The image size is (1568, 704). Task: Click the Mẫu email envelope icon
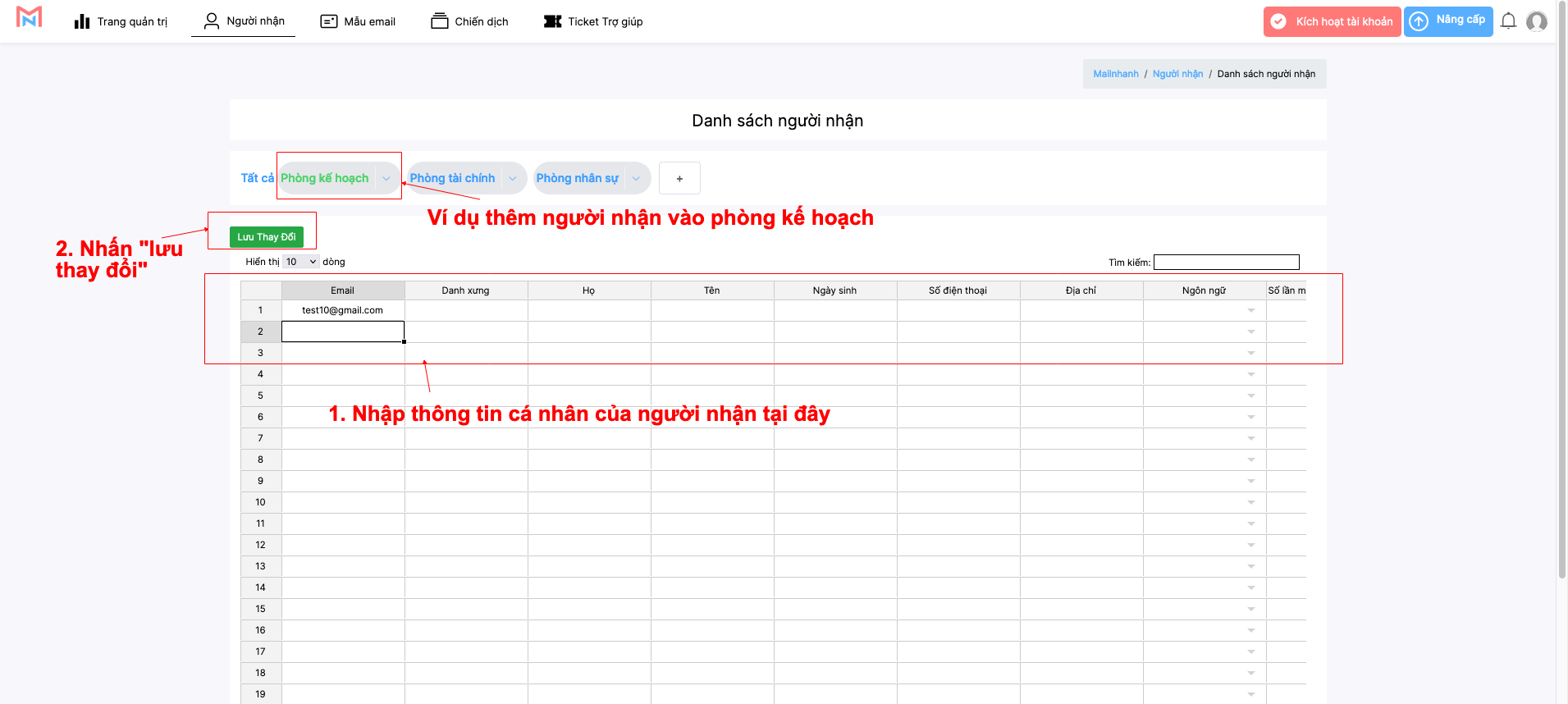click(x=329, y=21)
